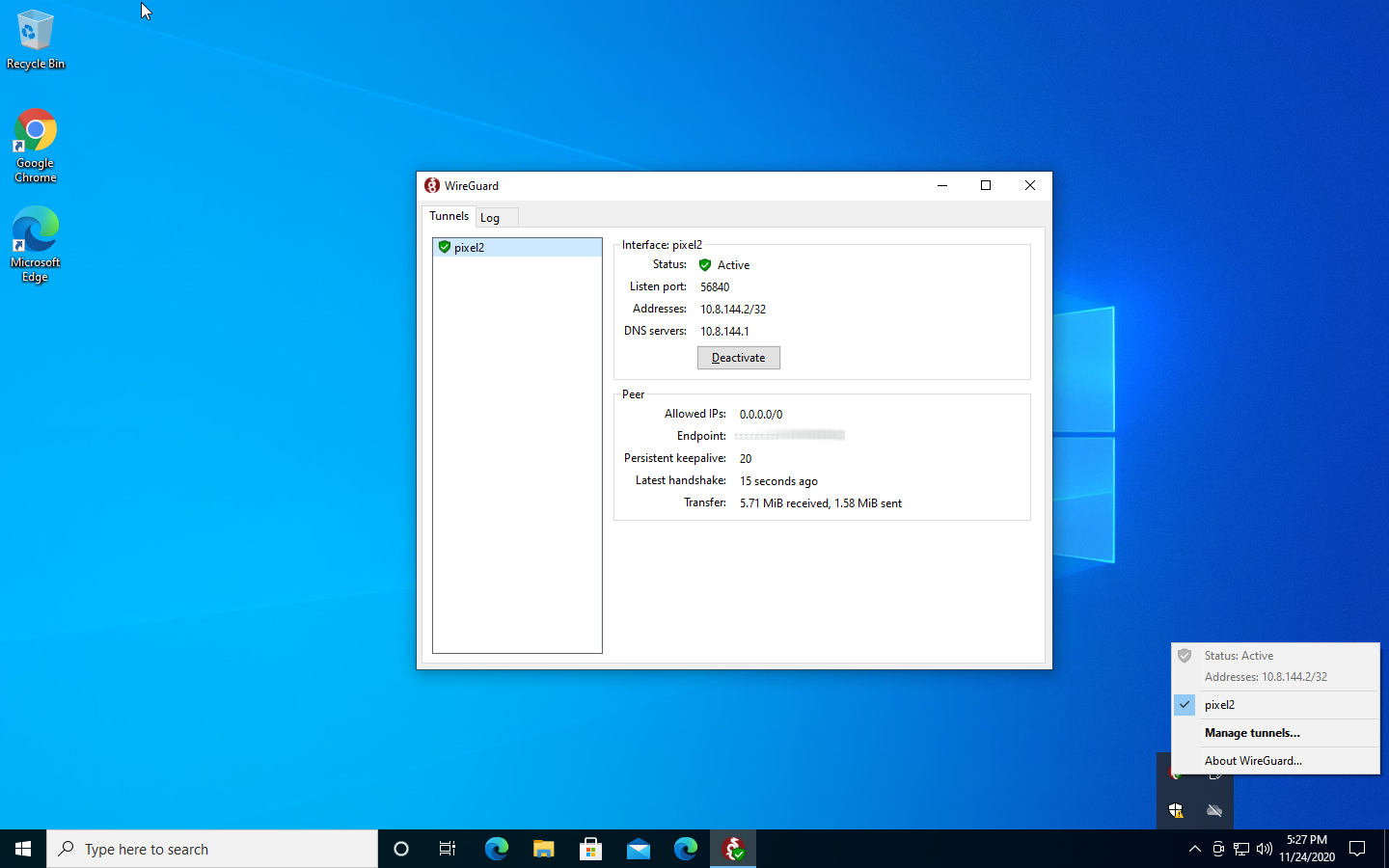Choose Manage tunnels in the tray menu
This screenshot has height=868, width=1389.
pos(1252,733)
